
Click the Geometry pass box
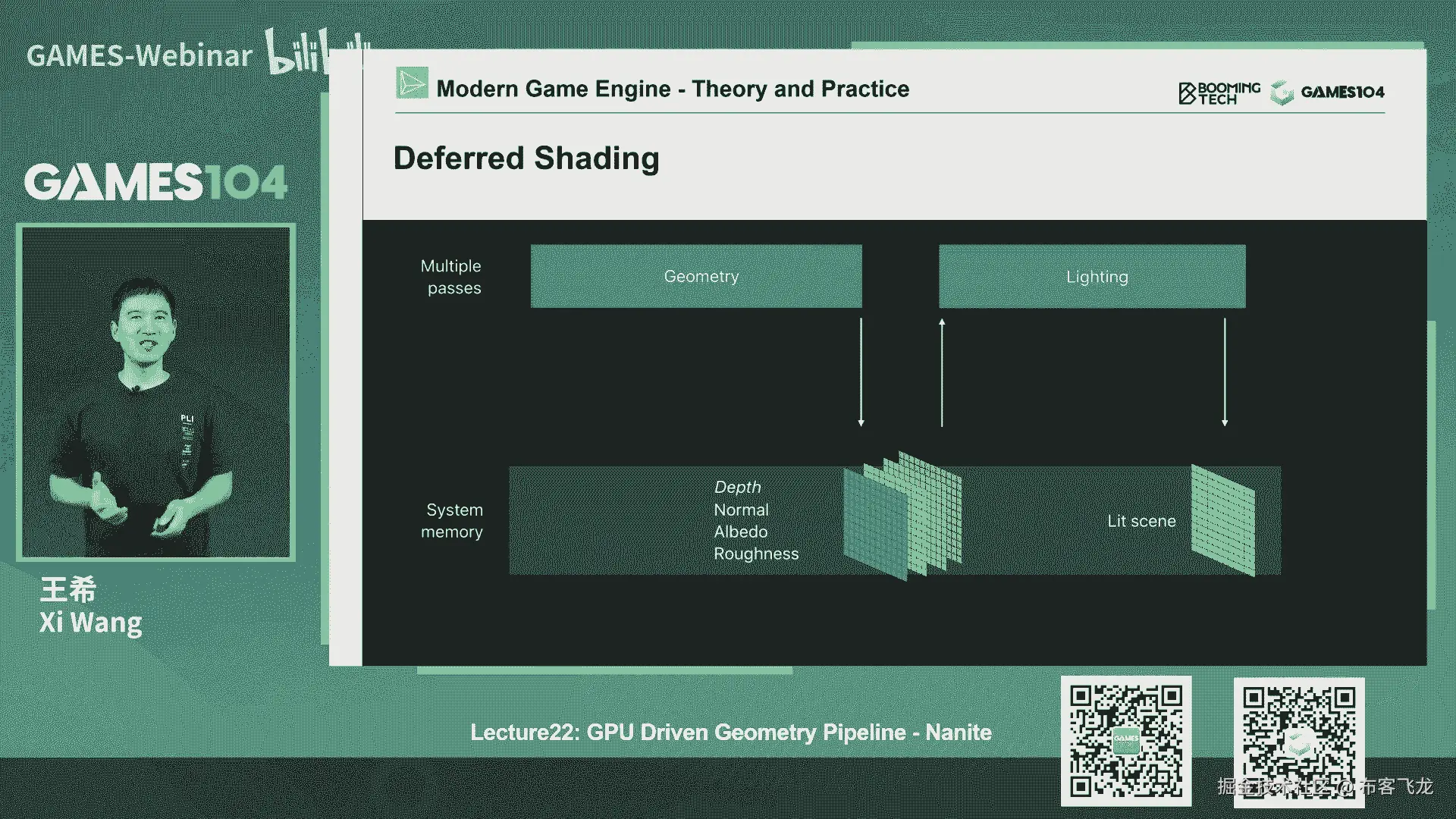696,276
